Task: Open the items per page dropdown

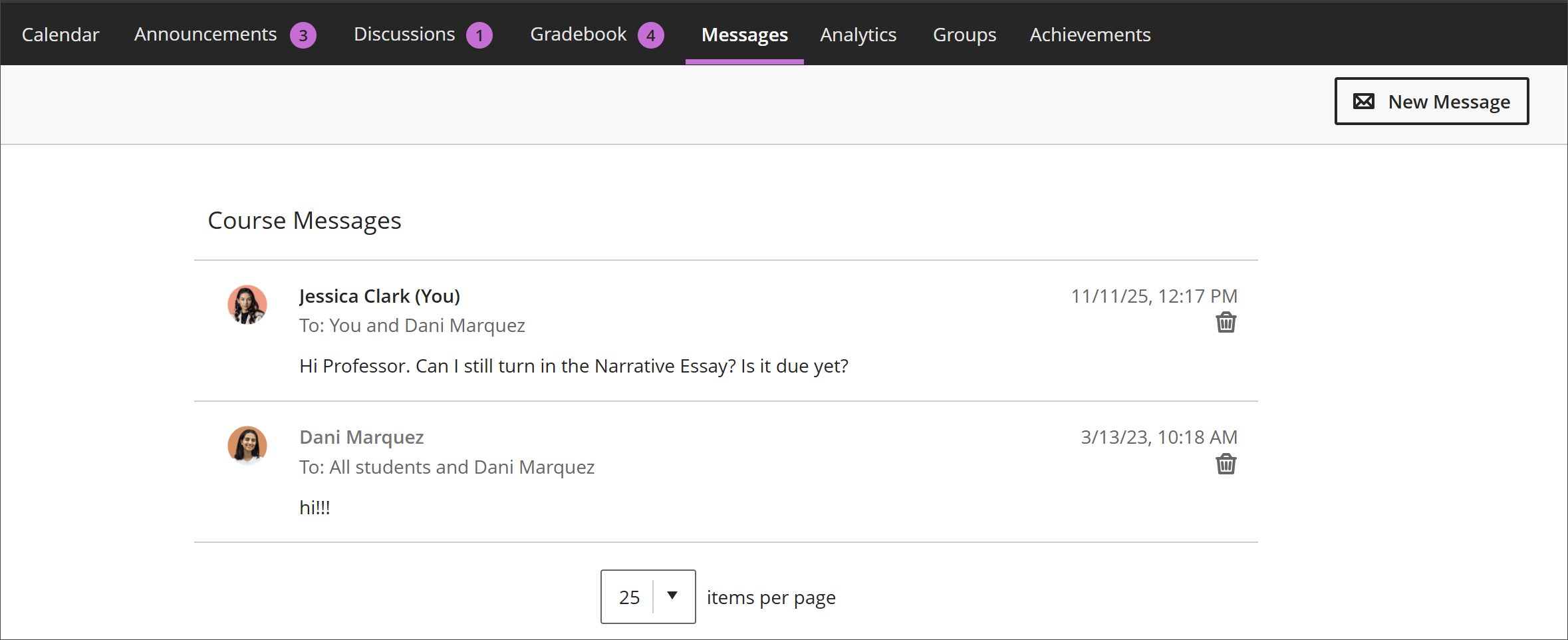Action: click(647, 597)
